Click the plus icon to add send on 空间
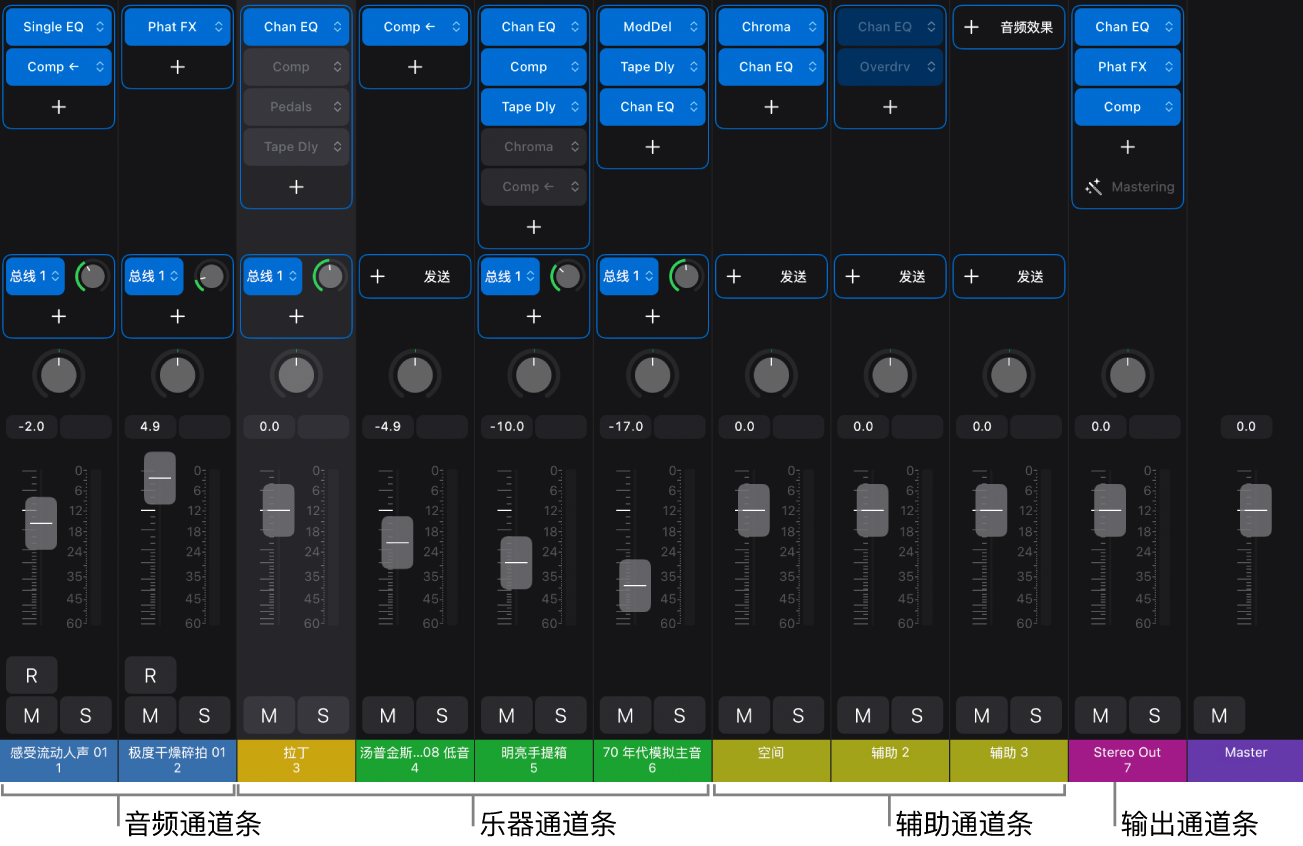Image resolution: width=1303 pixels, height=846 pixels. 734,277
